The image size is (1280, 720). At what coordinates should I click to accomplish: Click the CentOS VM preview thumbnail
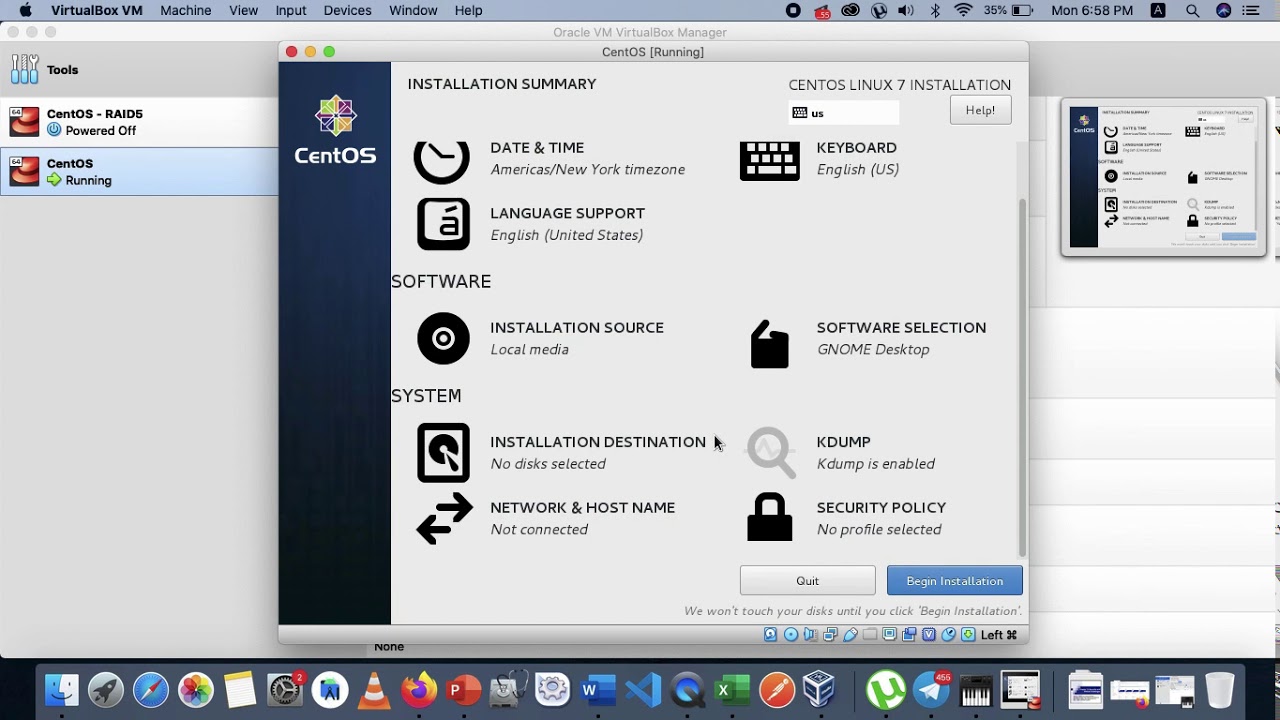click(x=1164, y=177)
